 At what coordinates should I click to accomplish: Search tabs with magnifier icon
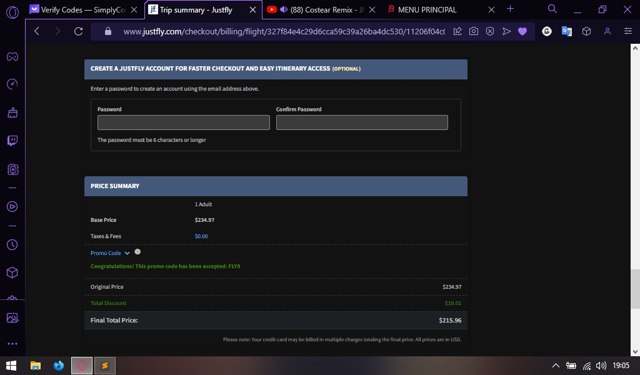click(552, 9)
